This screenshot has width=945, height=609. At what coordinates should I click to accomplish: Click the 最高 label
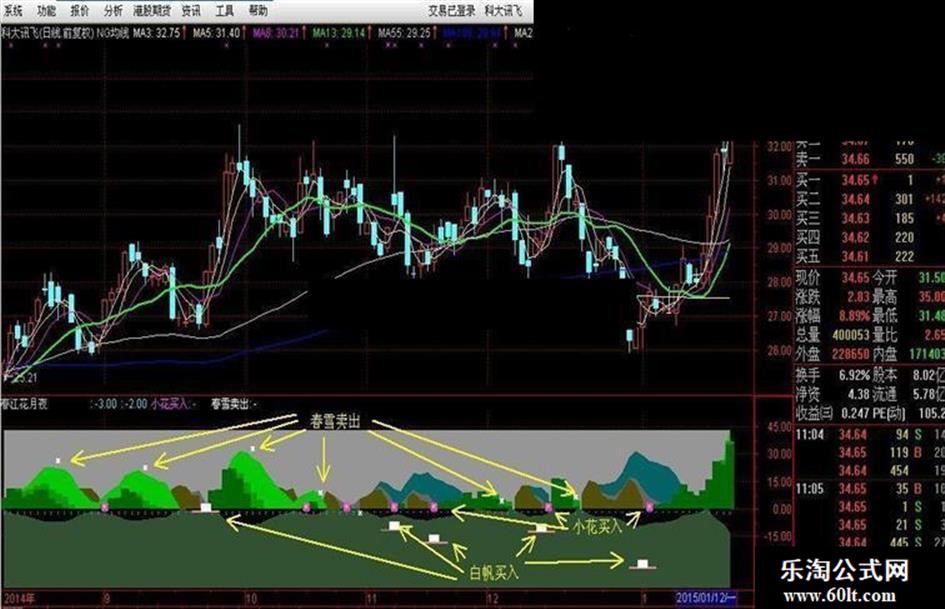885,297
